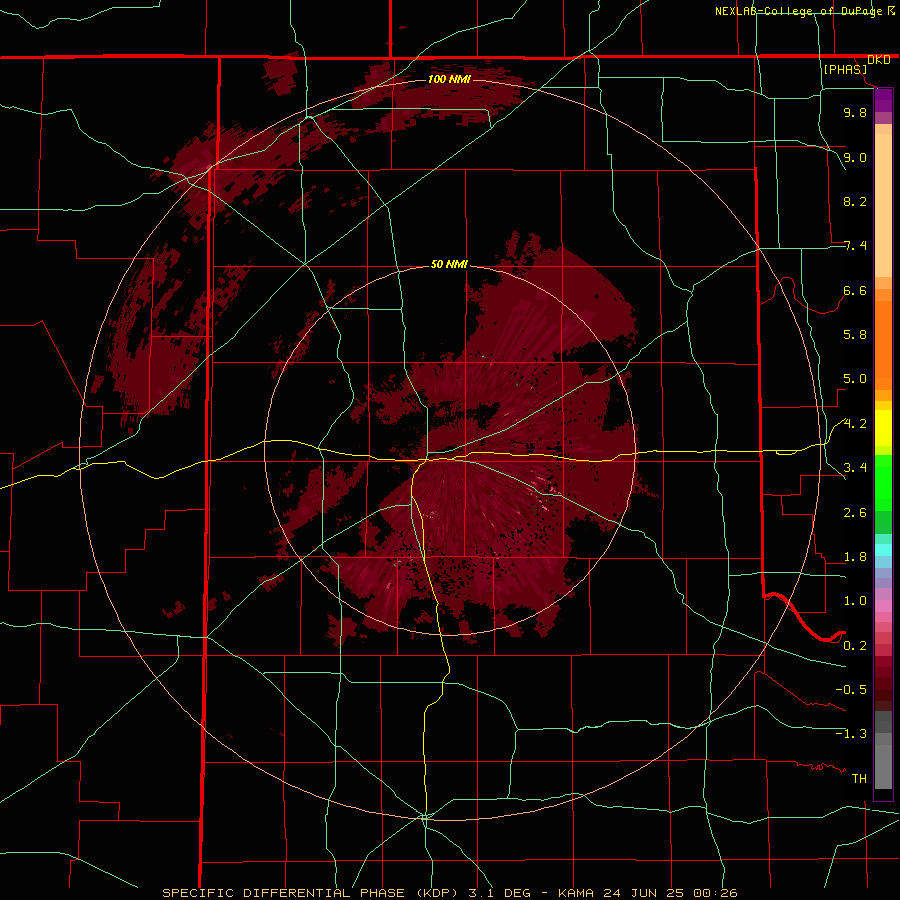
Task: Click the yellow swatch in the color scale
Action: [x=883, y=428]
